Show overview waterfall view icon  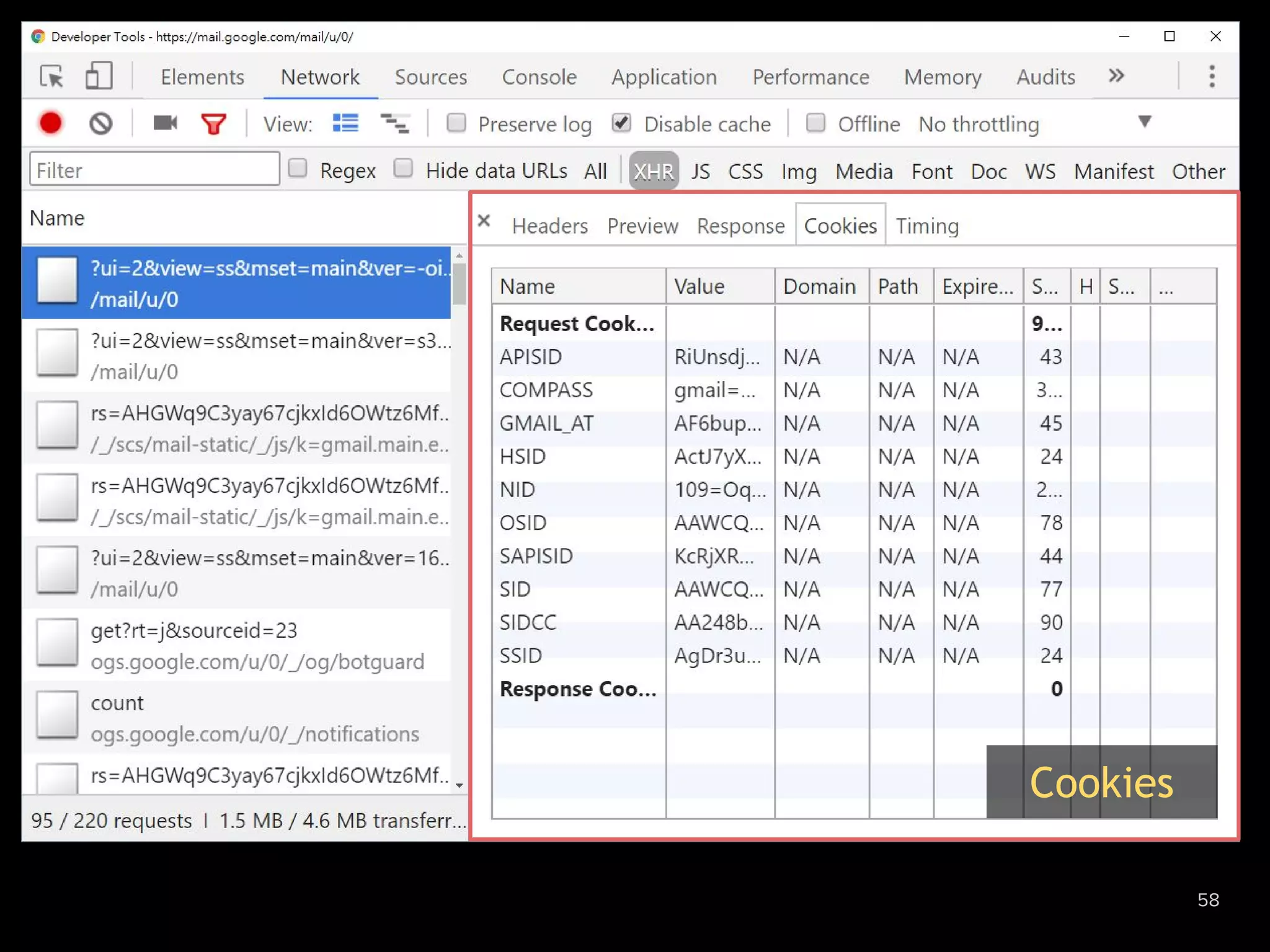(x=394, y=124)
